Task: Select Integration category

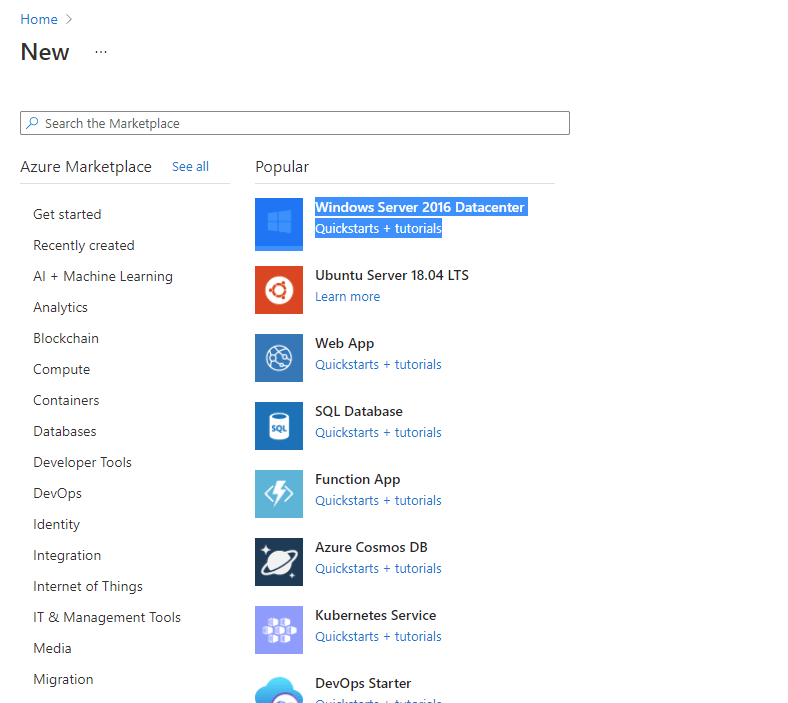Action: (x=67, y=555)
